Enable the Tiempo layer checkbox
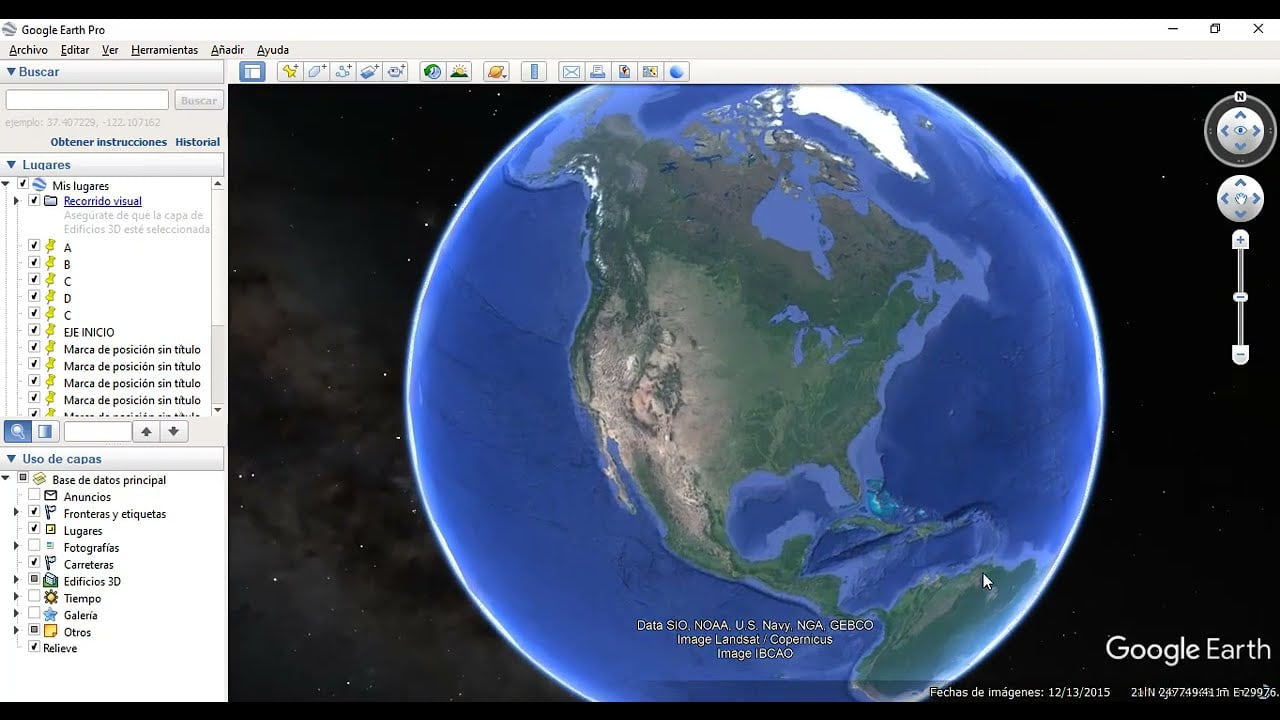The height and width of the screenshot is (720, 1280). coord(34,597)
